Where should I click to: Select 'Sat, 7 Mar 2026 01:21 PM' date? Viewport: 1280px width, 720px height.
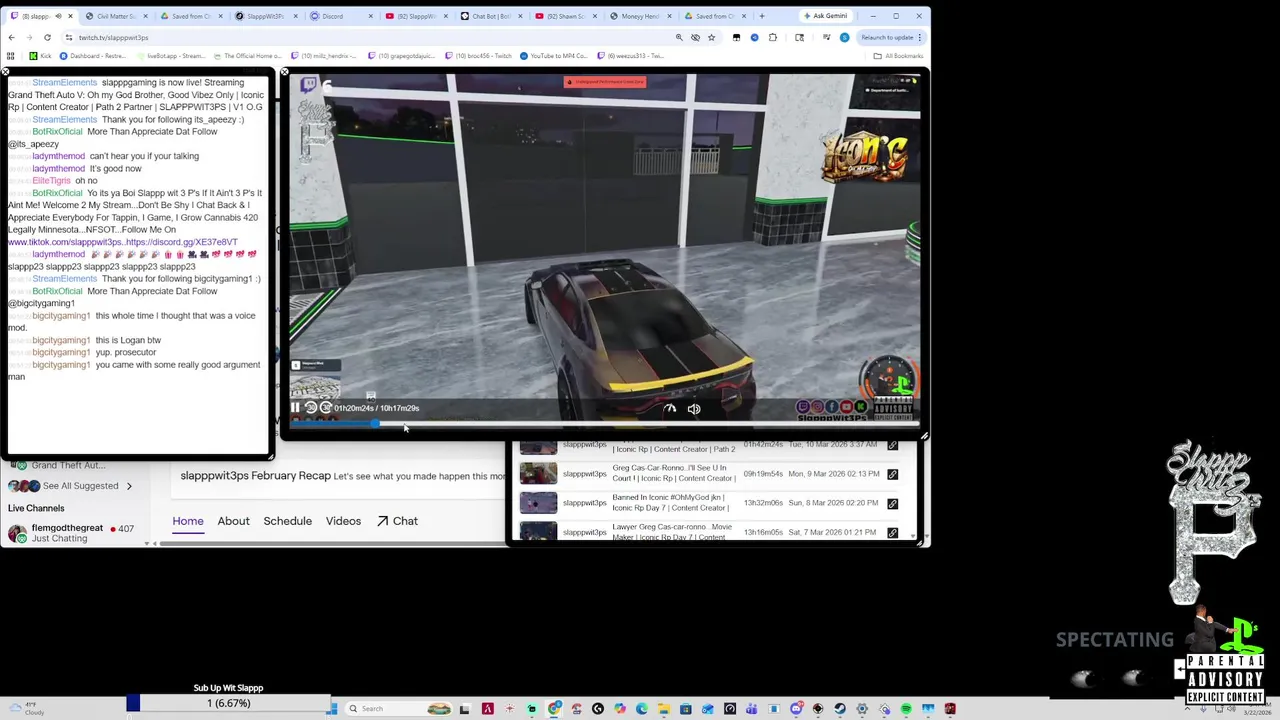tap(834, 532)
